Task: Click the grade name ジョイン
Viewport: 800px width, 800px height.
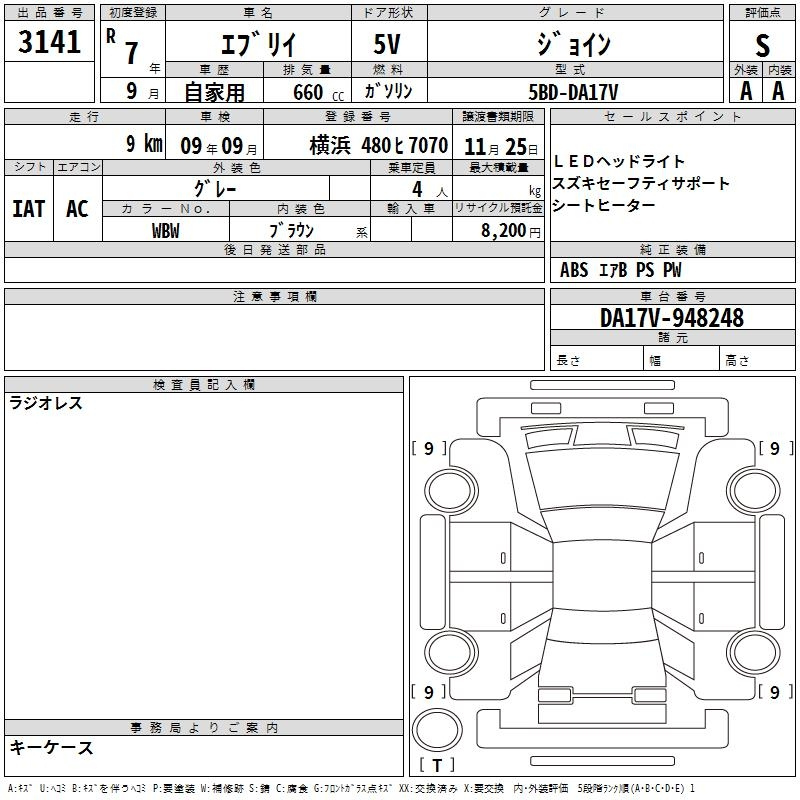Action: [574, 45]
